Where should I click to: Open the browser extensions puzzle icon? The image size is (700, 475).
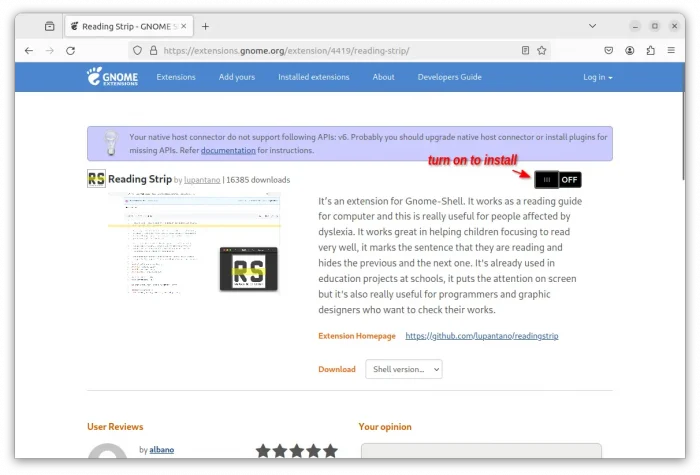651,50
